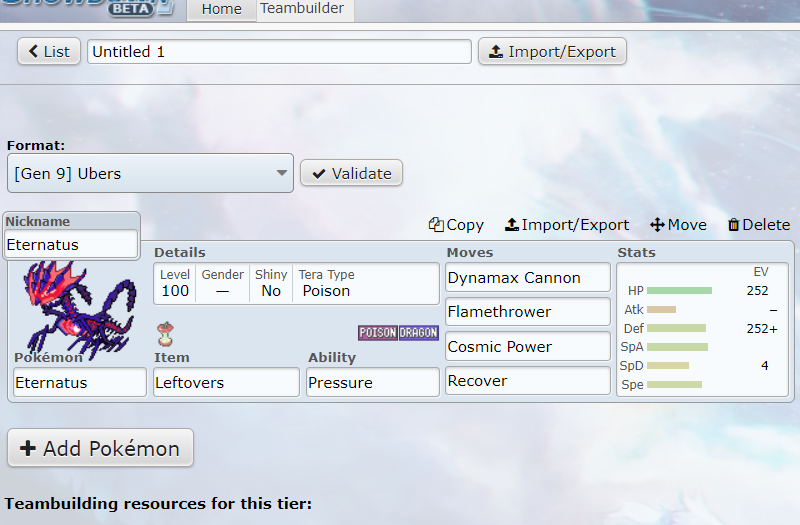
Task: Open the Gender detail
Action: pos(222,284)
